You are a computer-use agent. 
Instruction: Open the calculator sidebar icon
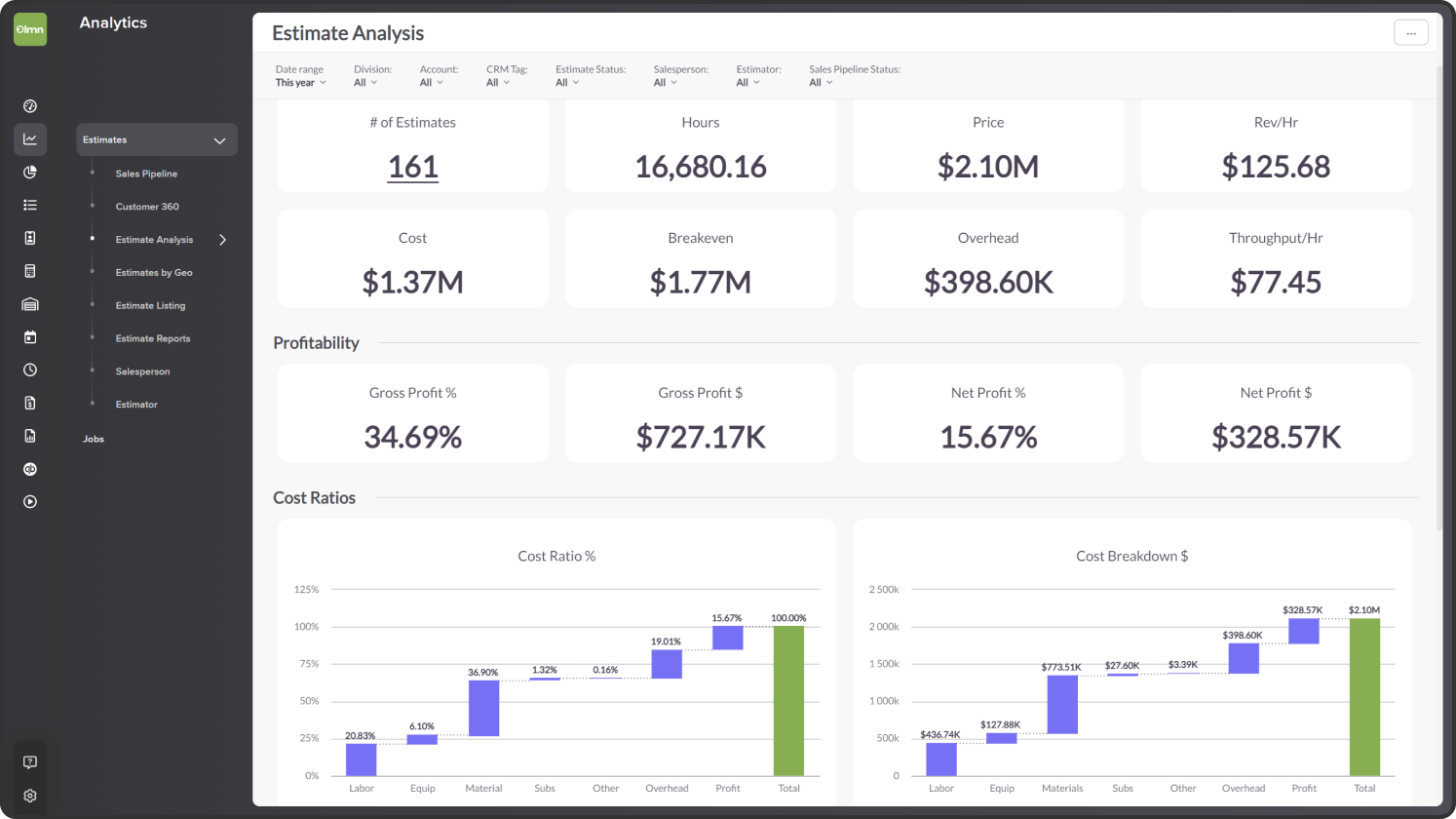(x=30, y=271)
